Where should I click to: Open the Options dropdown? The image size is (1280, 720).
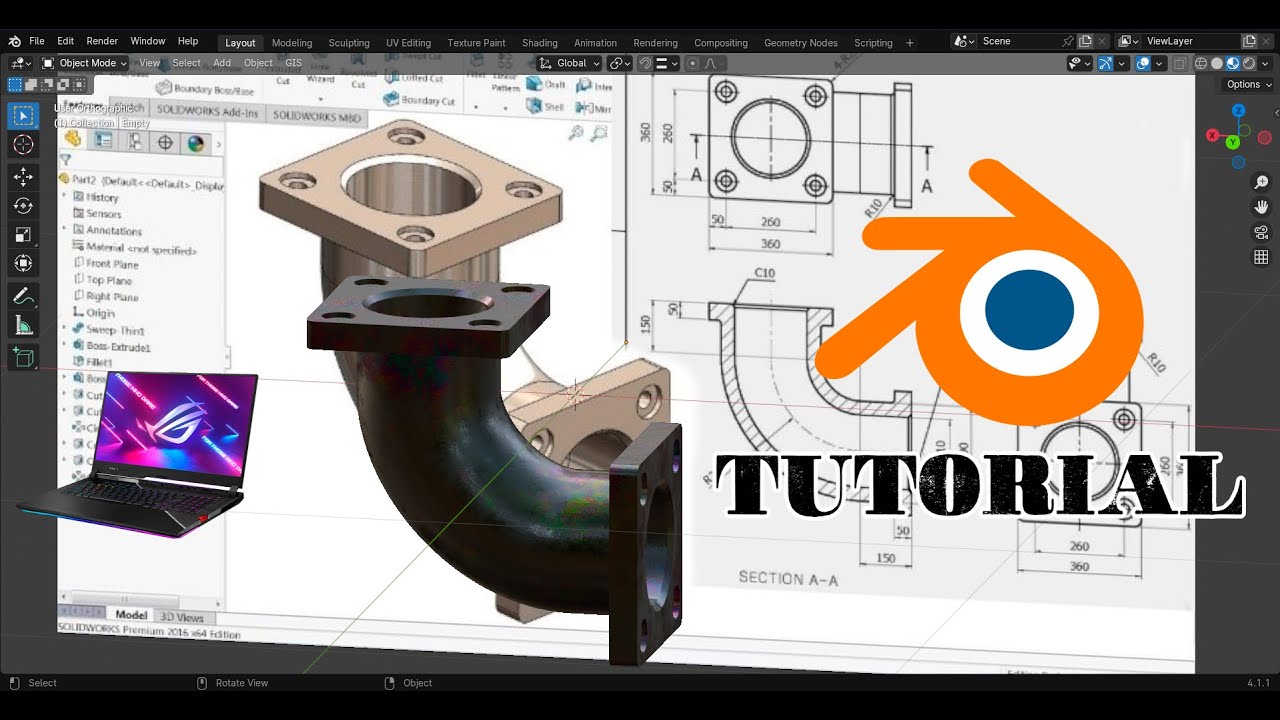[1249, 84]
